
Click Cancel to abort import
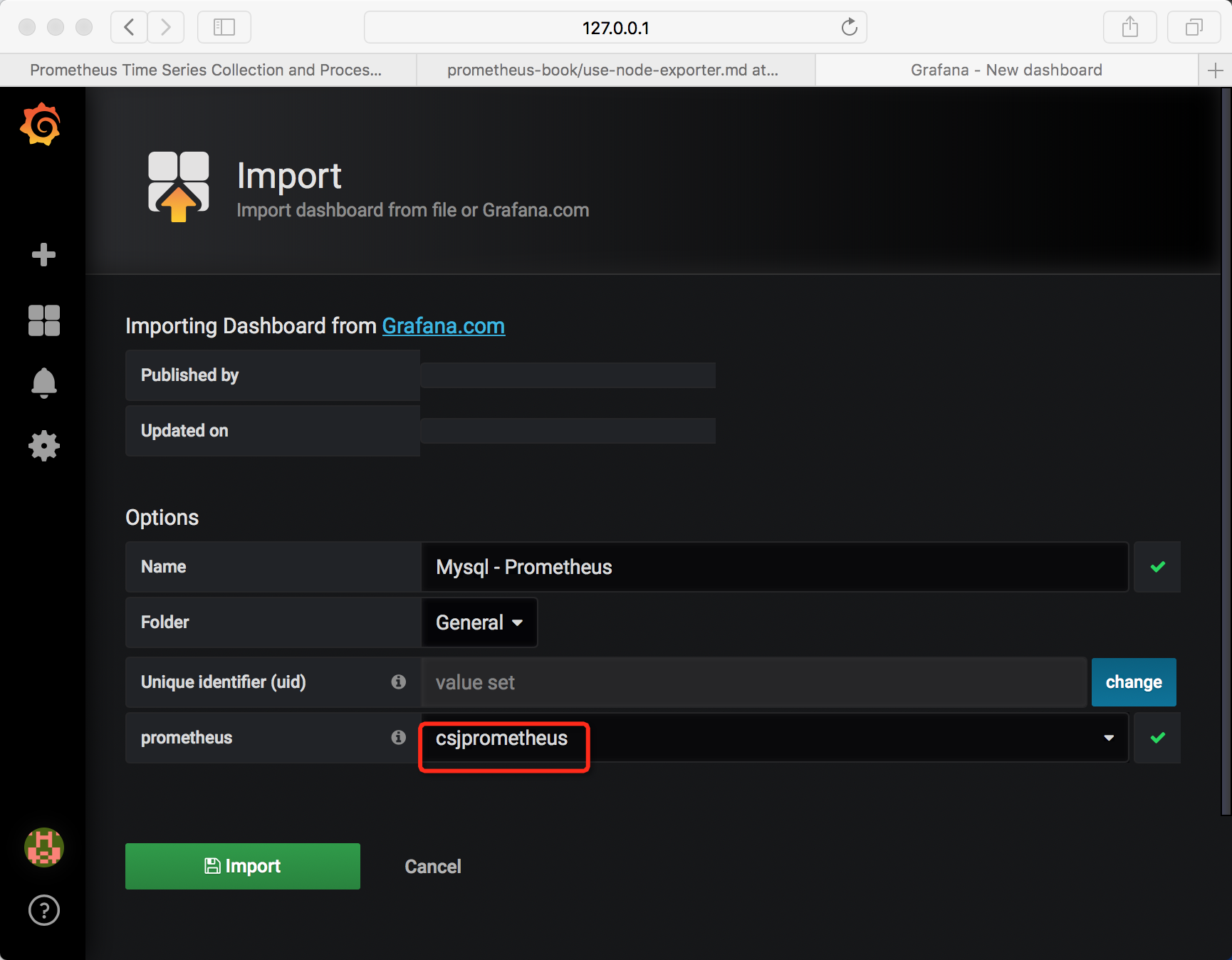(x=433, y=866)
